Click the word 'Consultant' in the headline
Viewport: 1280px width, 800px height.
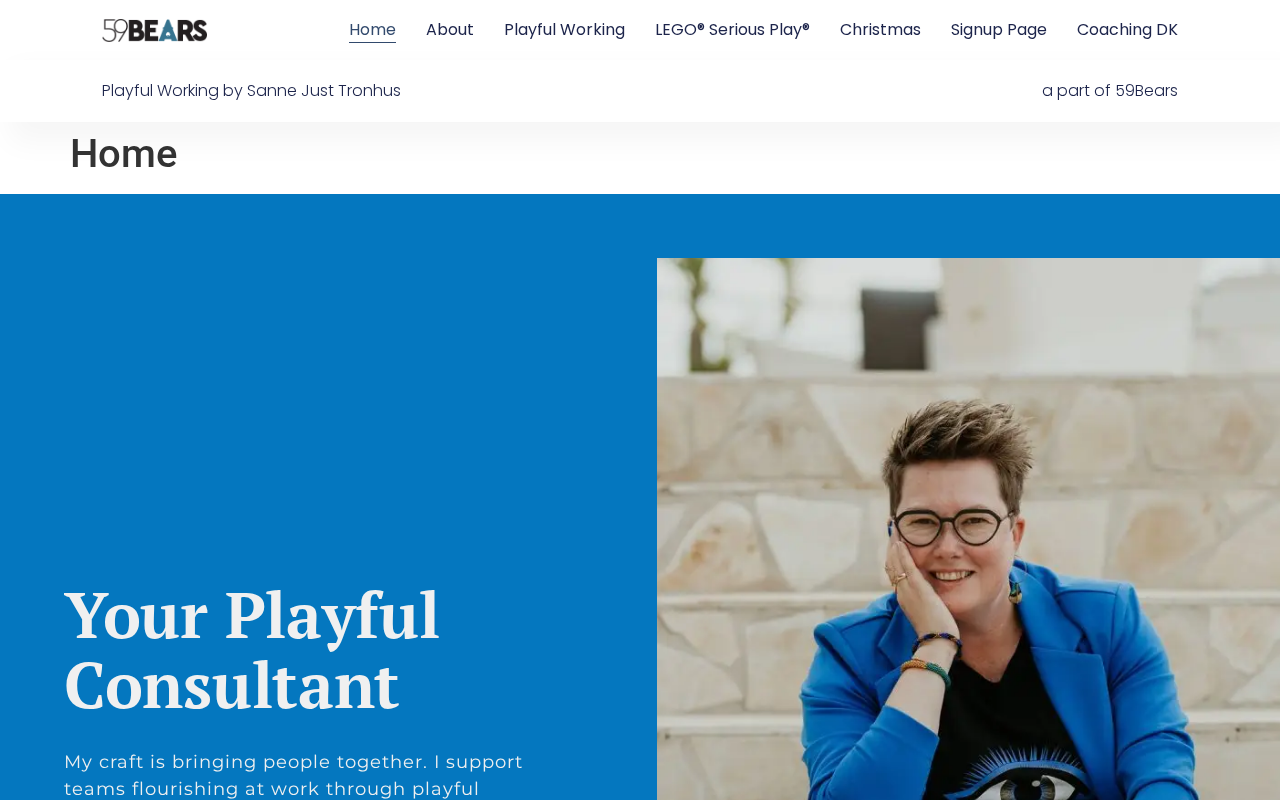point(231,685)
